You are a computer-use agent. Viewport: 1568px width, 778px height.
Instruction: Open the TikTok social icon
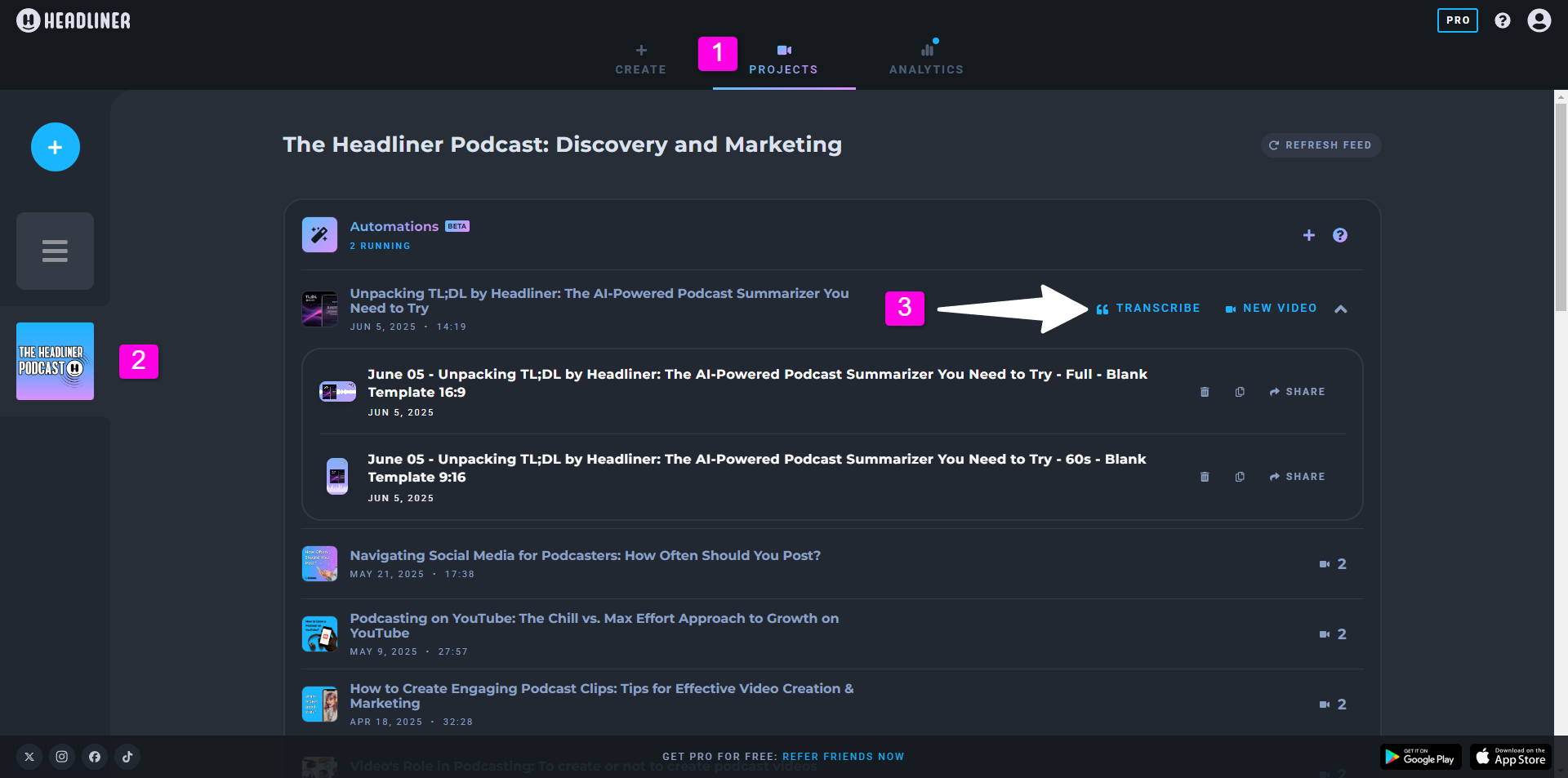127,757
